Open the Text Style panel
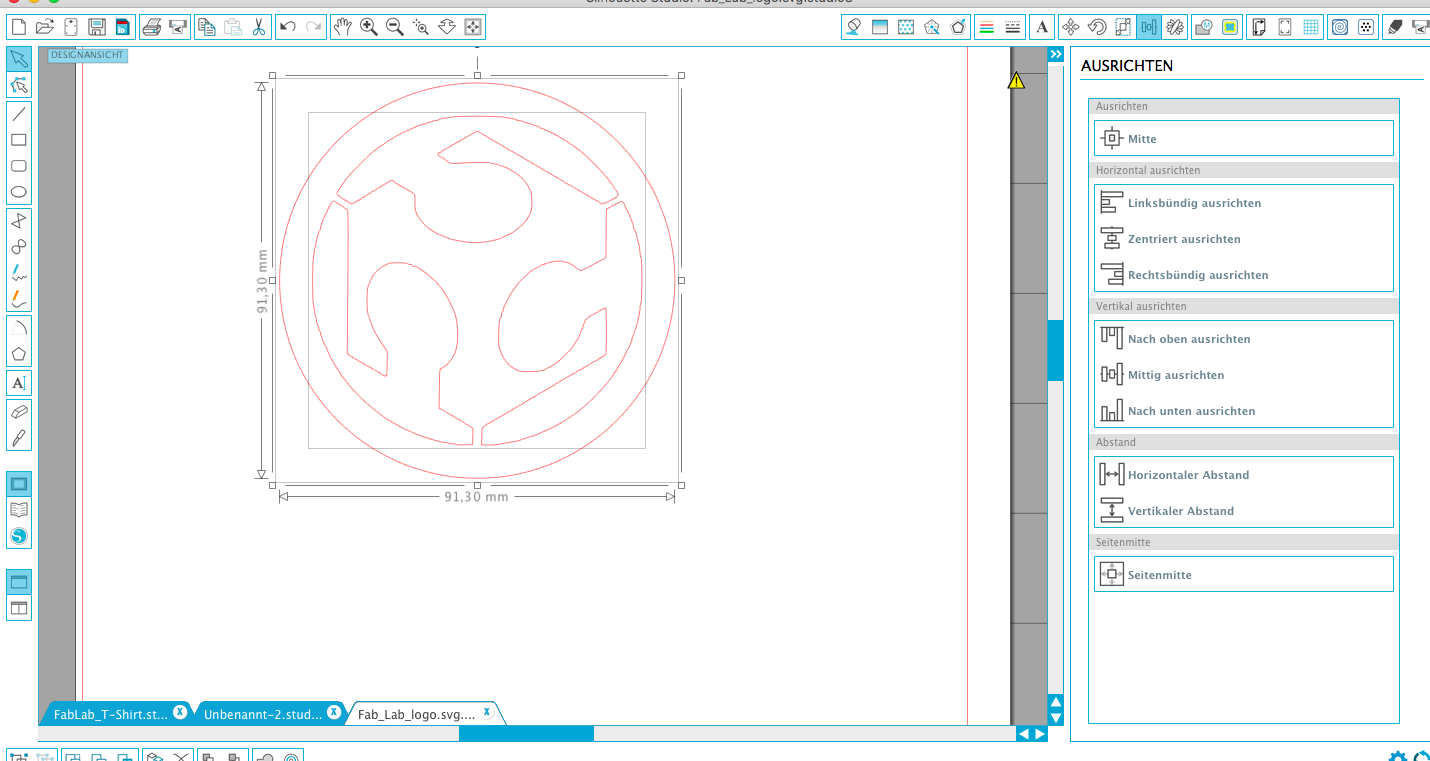Viewport: 1430px width, 761px height. coord(1042,27)
